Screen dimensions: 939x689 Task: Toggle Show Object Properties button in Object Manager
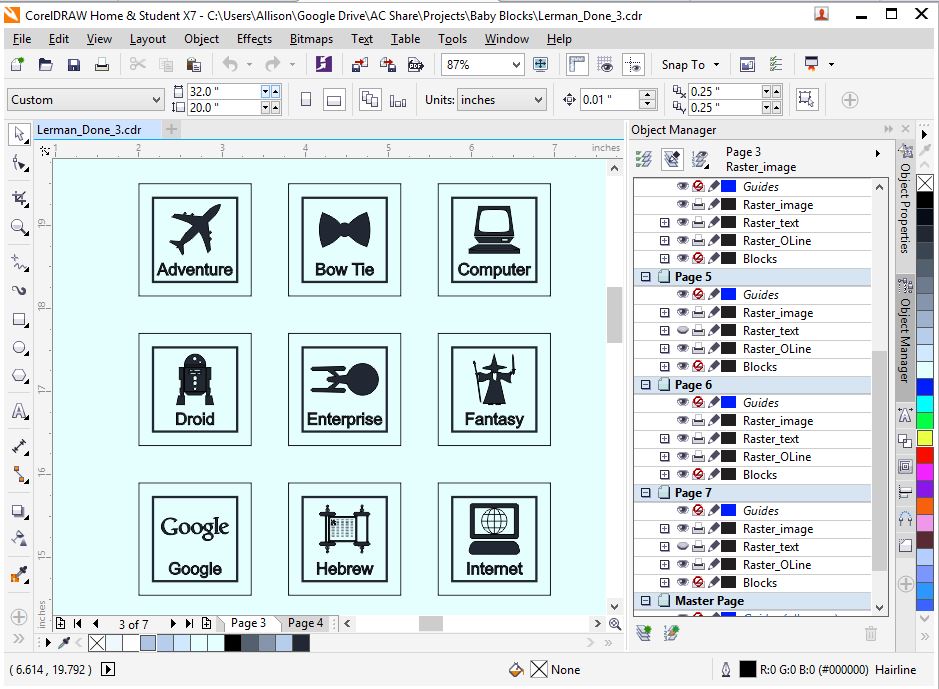(644, 159)
